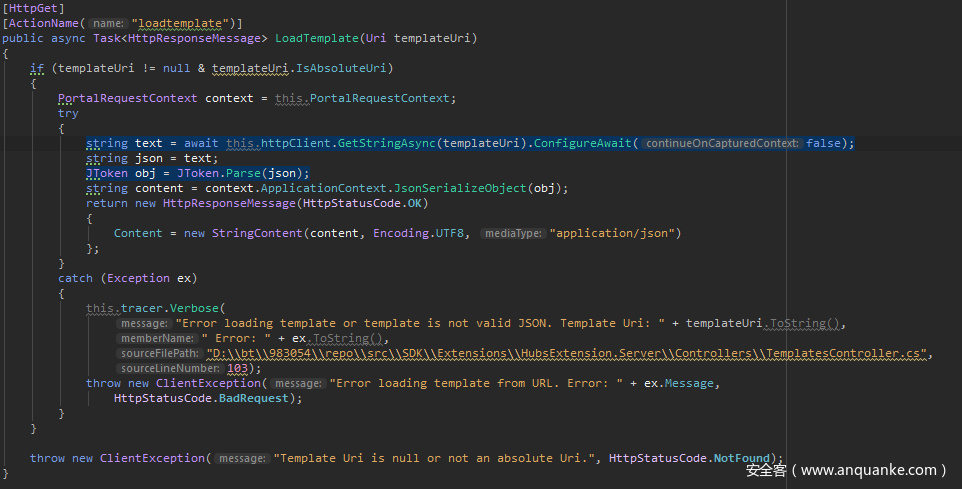
Task: Click "Template Uri is null or not" string
Action: coord(437,458)
